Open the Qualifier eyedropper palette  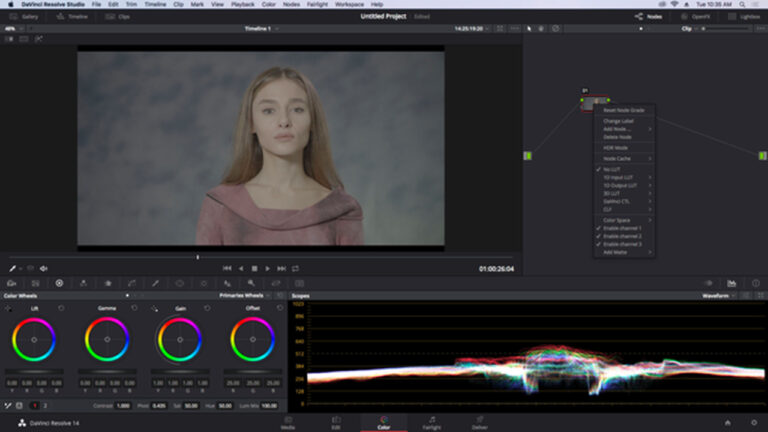tap(156, 283)
